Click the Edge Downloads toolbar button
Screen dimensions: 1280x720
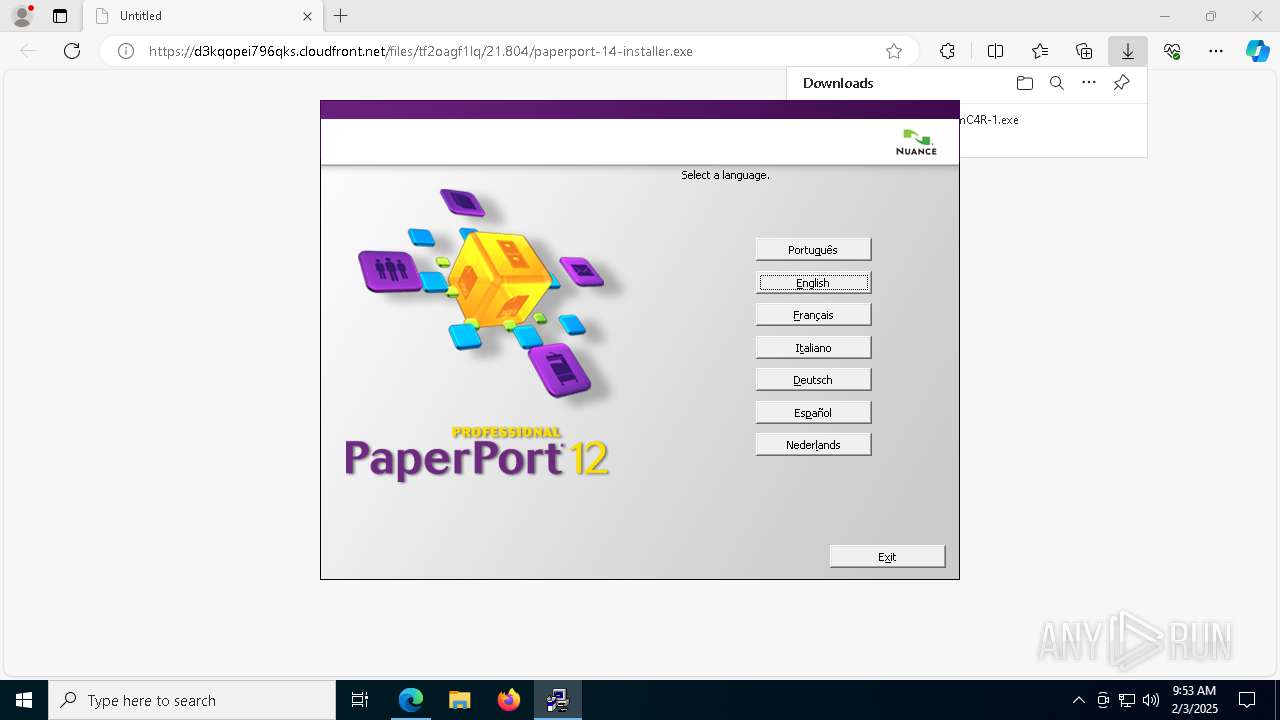tap(1128, 51)
